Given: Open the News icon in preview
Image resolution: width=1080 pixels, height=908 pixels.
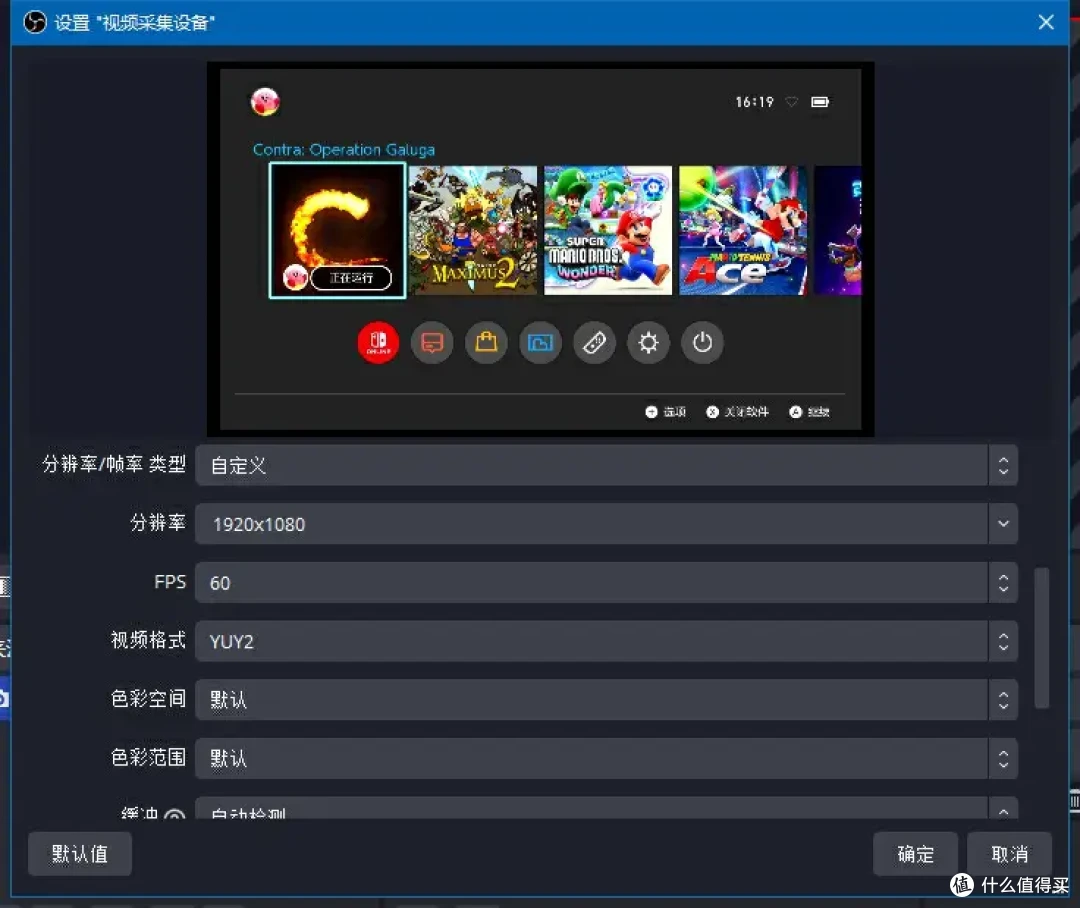Looking at the screenshot, I should (x=432, y=342).
